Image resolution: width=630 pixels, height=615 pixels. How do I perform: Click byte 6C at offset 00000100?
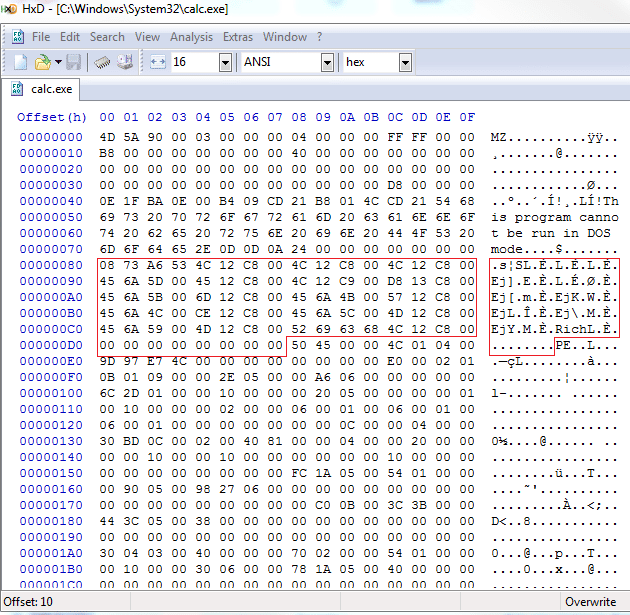(107, 393)
